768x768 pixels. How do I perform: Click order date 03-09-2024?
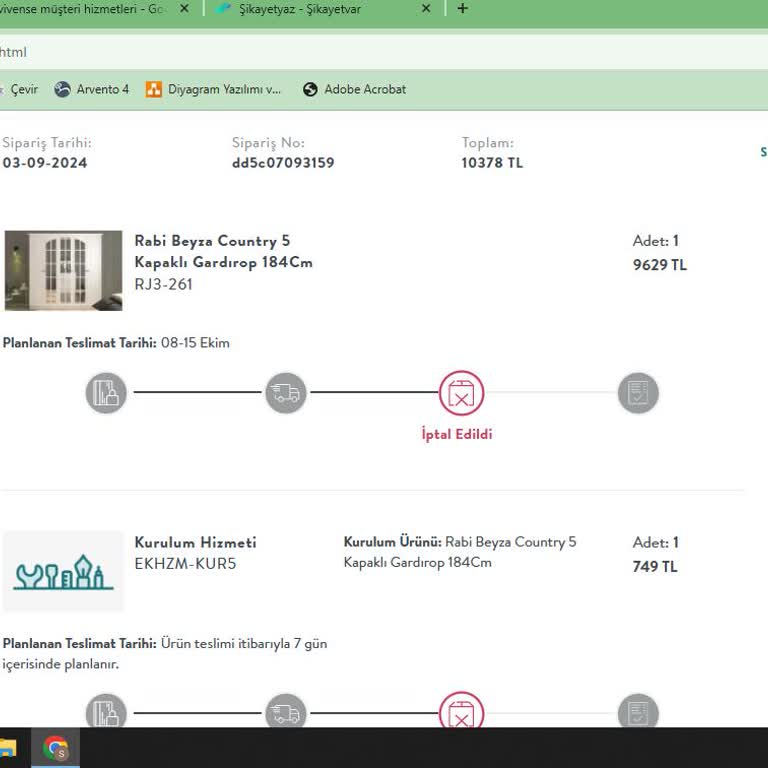click(45, 163)
